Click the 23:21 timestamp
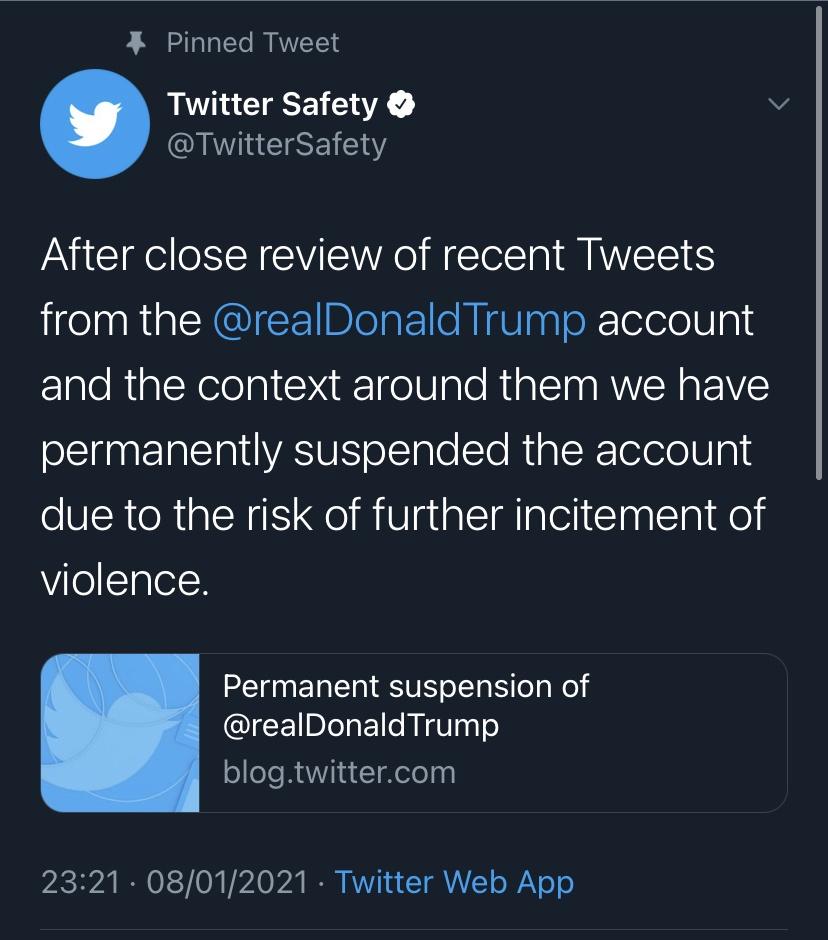 (x=80, y=882)
